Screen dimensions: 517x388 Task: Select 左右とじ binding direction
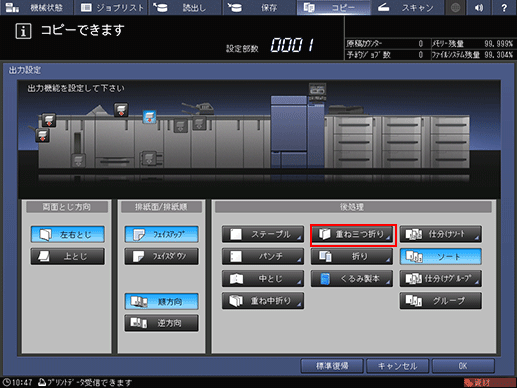click(x=67, y=234)
